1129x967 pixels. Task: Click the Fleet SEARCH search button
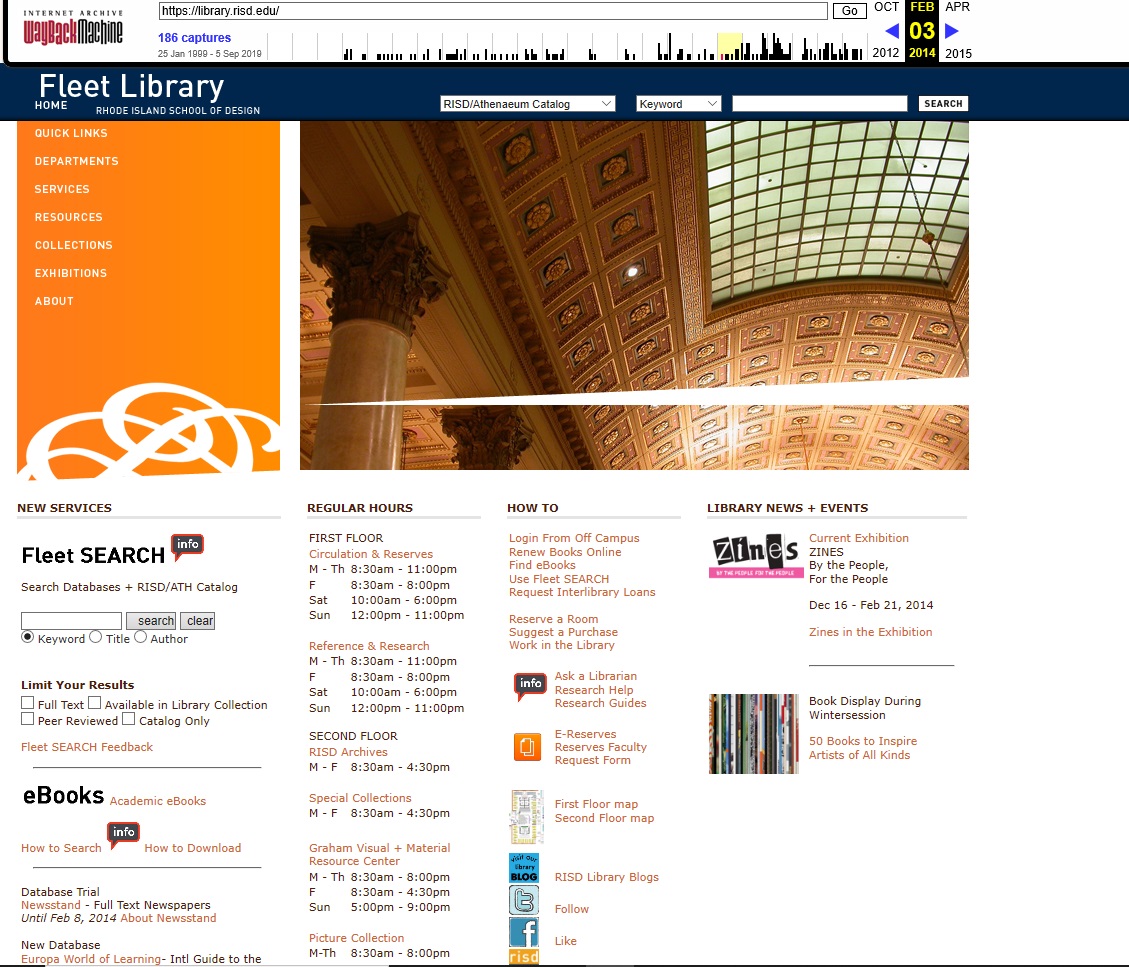151,621
